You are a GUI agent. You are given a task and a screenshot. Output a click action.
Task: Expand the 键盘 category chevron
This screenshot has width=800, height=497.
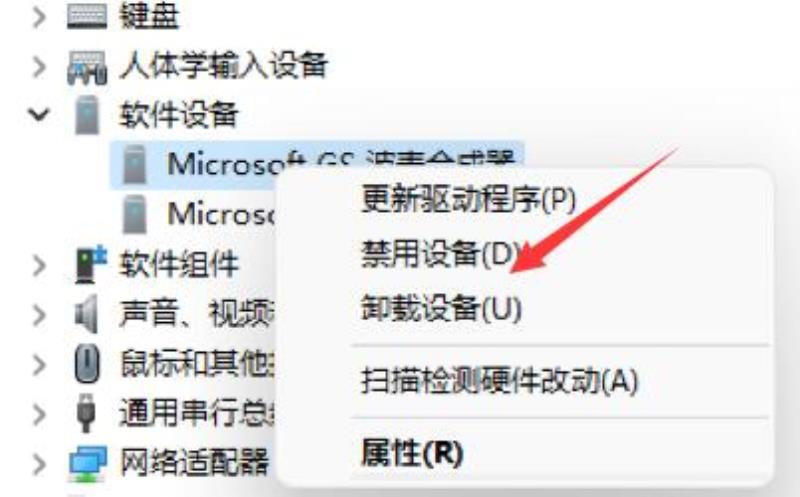coord(39,16)
